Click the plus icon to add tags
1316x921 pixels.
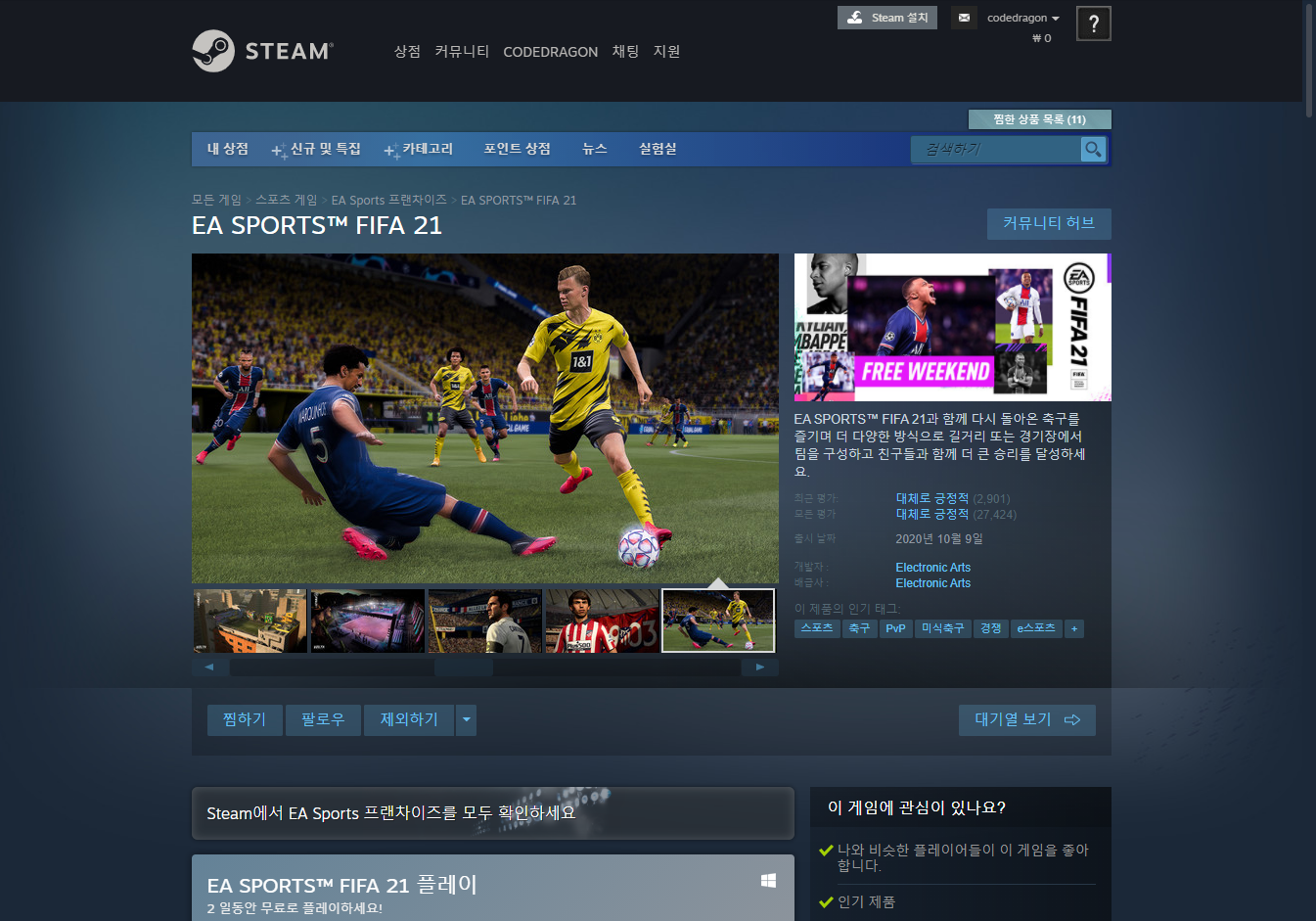[1074, 628]
